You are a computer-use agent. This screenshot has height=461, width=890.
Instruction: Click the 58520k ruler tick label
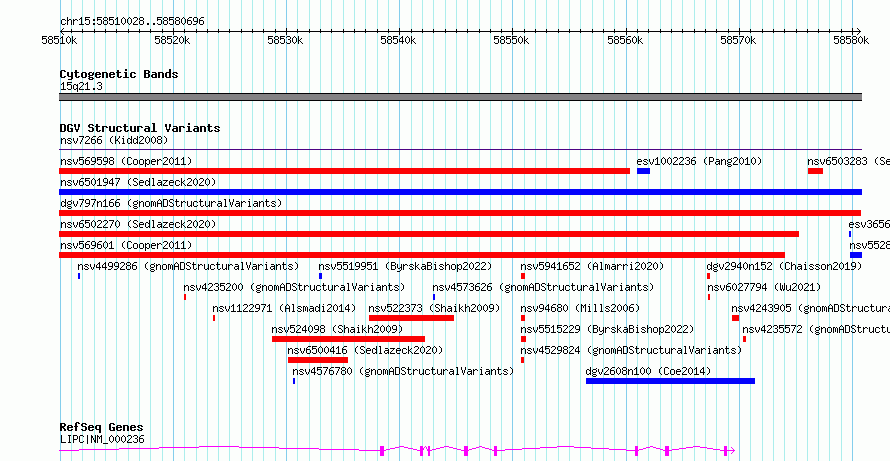point(173,41)
